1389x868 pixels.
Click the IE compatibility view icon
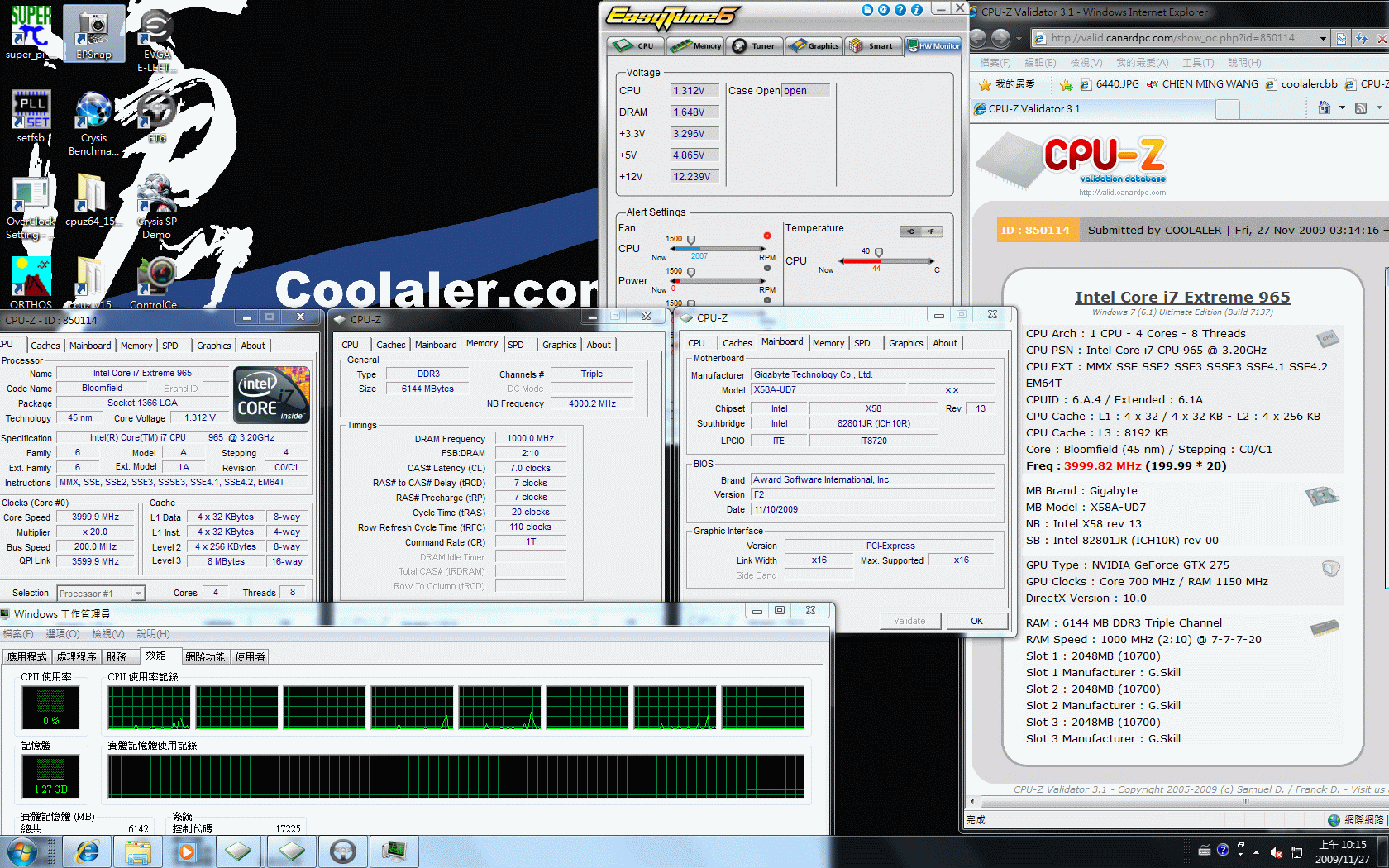pyautogui.click(x=1341, y=38)
